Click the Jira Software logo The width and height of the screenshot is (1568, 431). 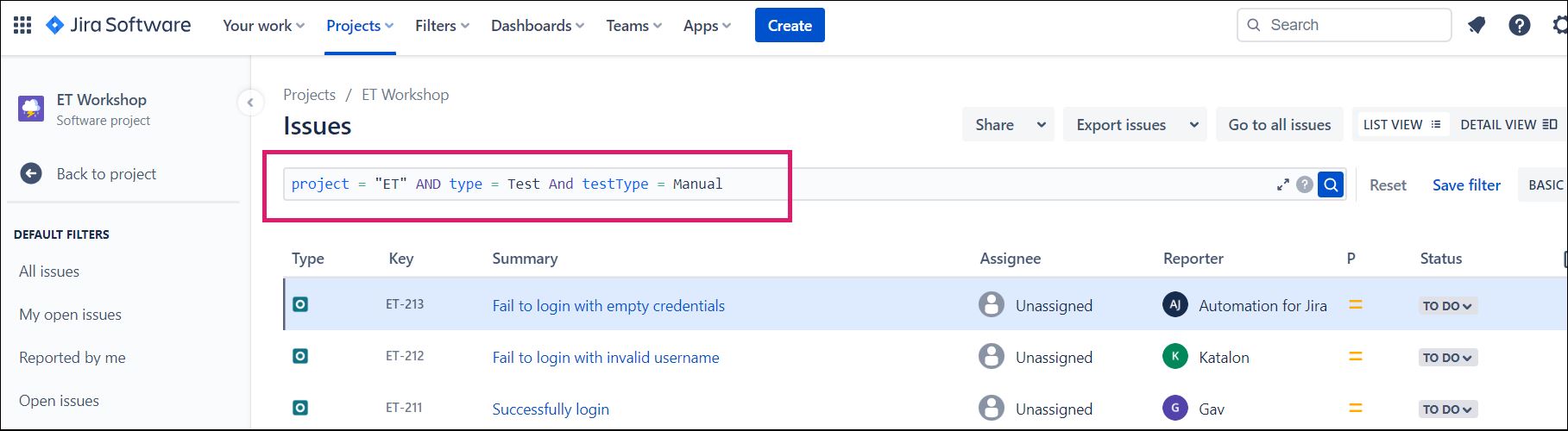click(x=118, y=25)
